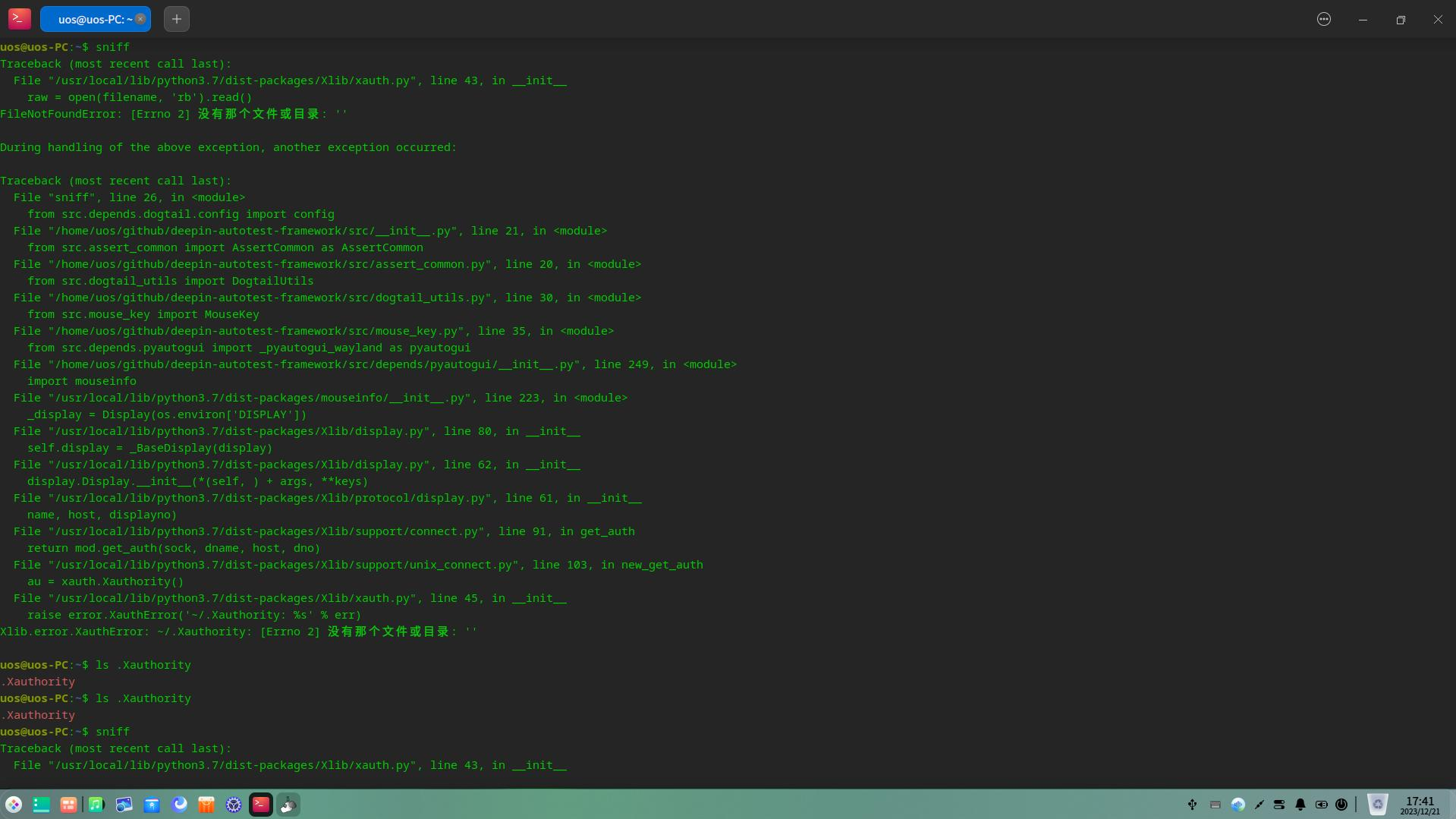Open a new terminal tab
This screenshot has width=1456, height=819.
(x=176, y=19)
